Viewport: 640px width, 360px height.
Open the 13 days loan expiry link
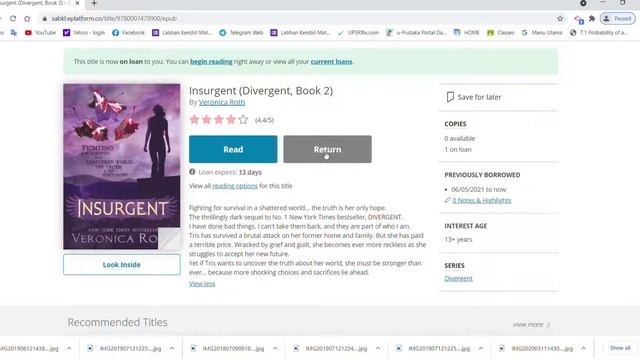tap(250, 172)
